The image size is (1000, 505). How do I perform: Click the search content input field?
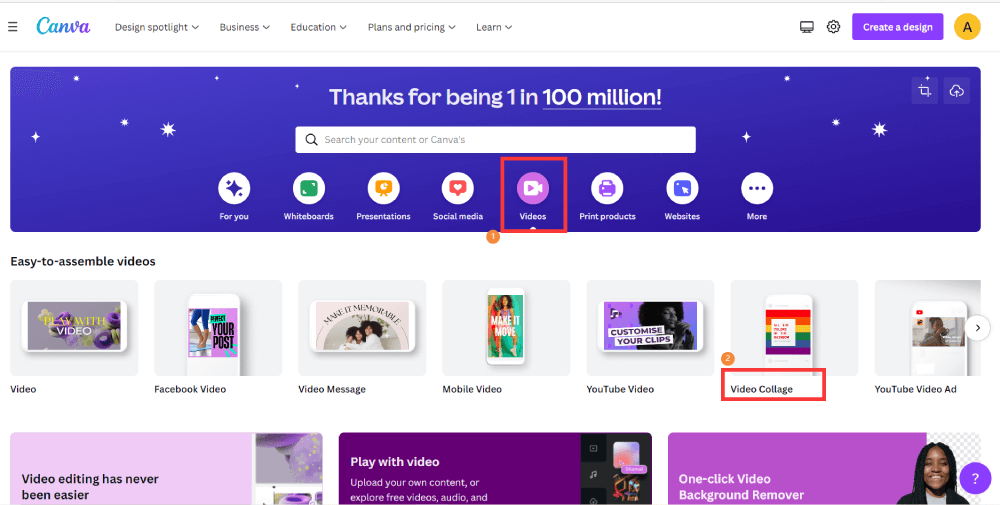[495, 140]
